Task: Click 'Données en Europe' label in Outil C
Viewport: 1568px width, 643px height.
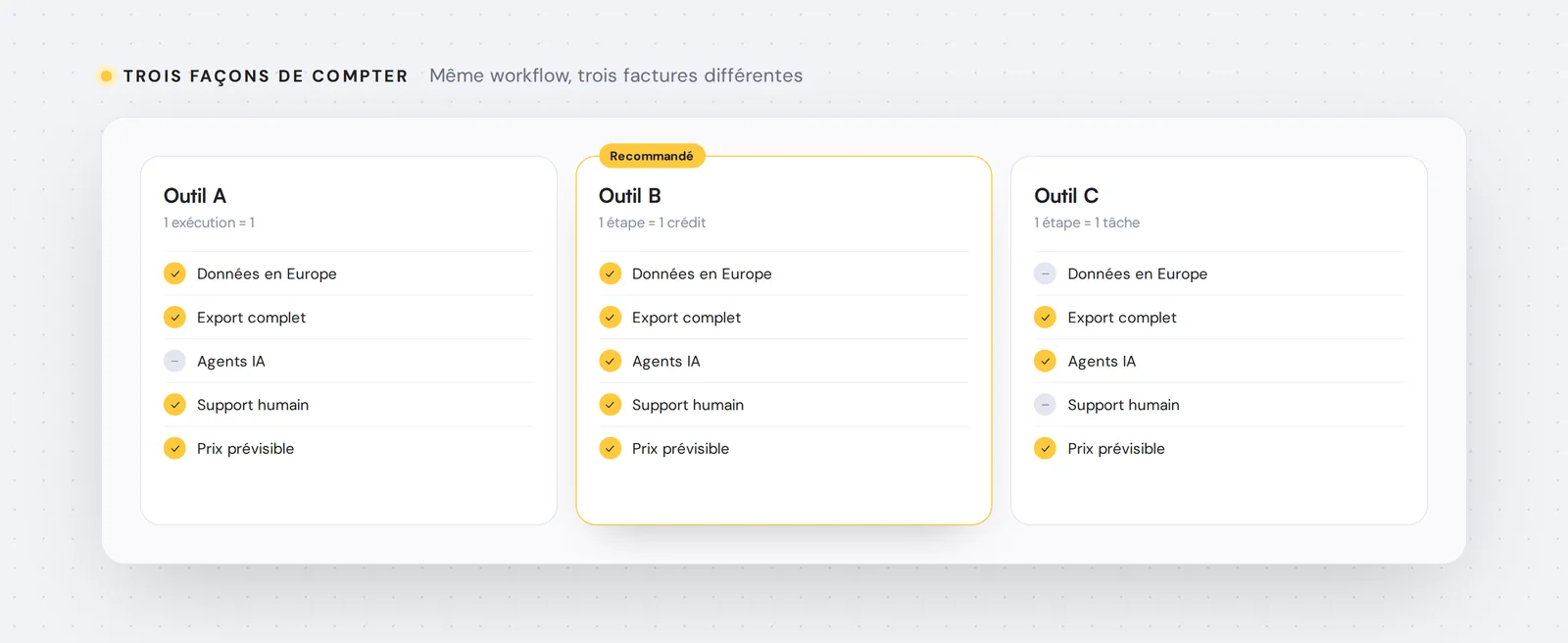Action: click(x=1138, y=274)
